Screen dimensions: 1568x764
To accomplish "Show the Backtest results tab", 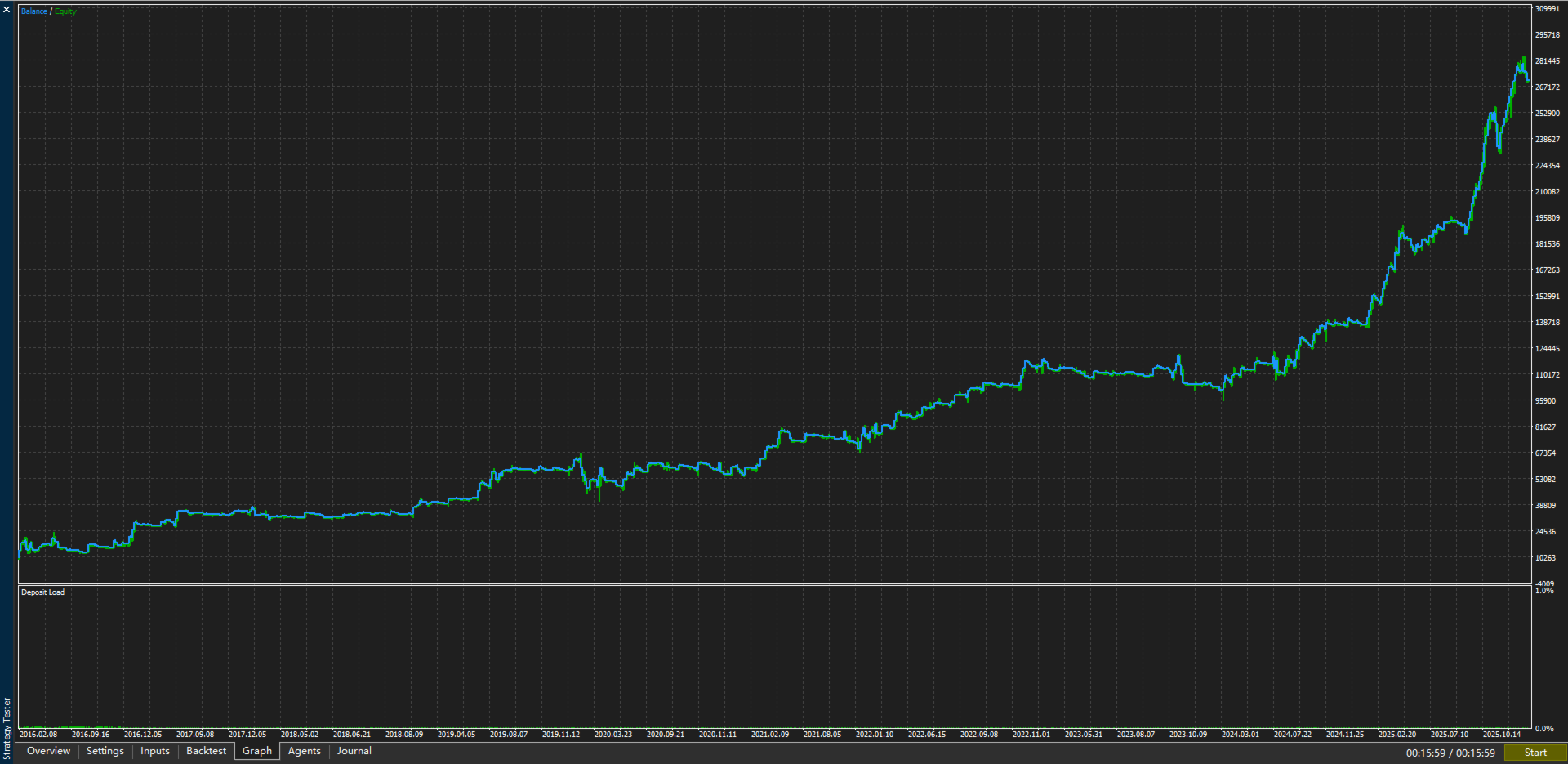I will (207, 751).
